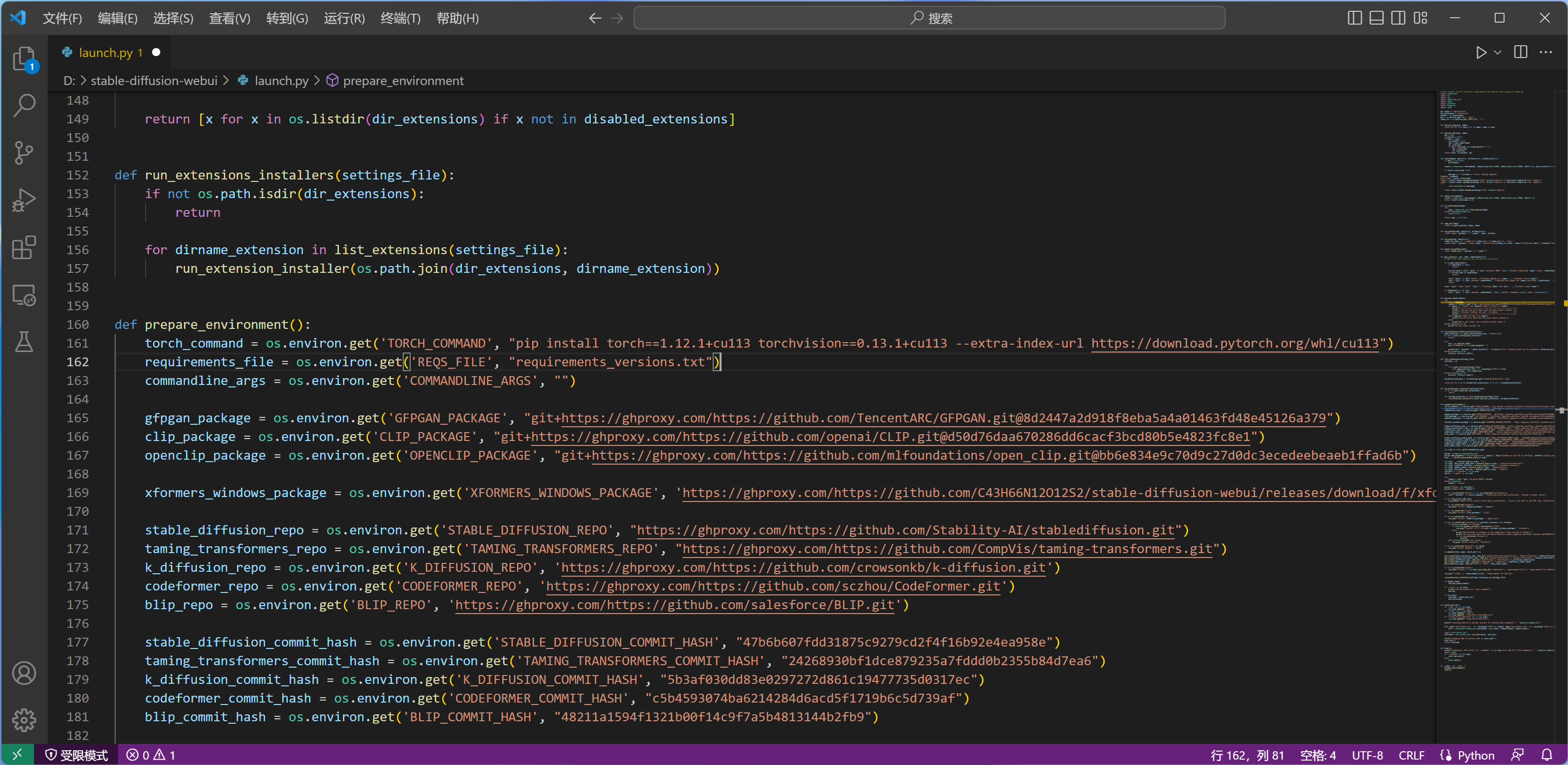Screen dimensions: 1568x765
Task: Toggle the primary side bar layout button
Action: coord(1355,18)
